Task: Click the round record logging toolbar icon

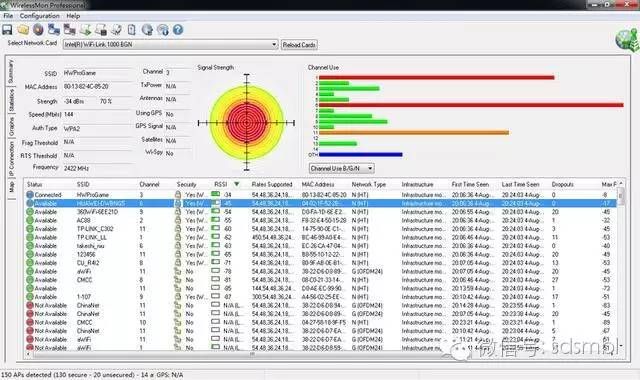Action: point(38,29)
